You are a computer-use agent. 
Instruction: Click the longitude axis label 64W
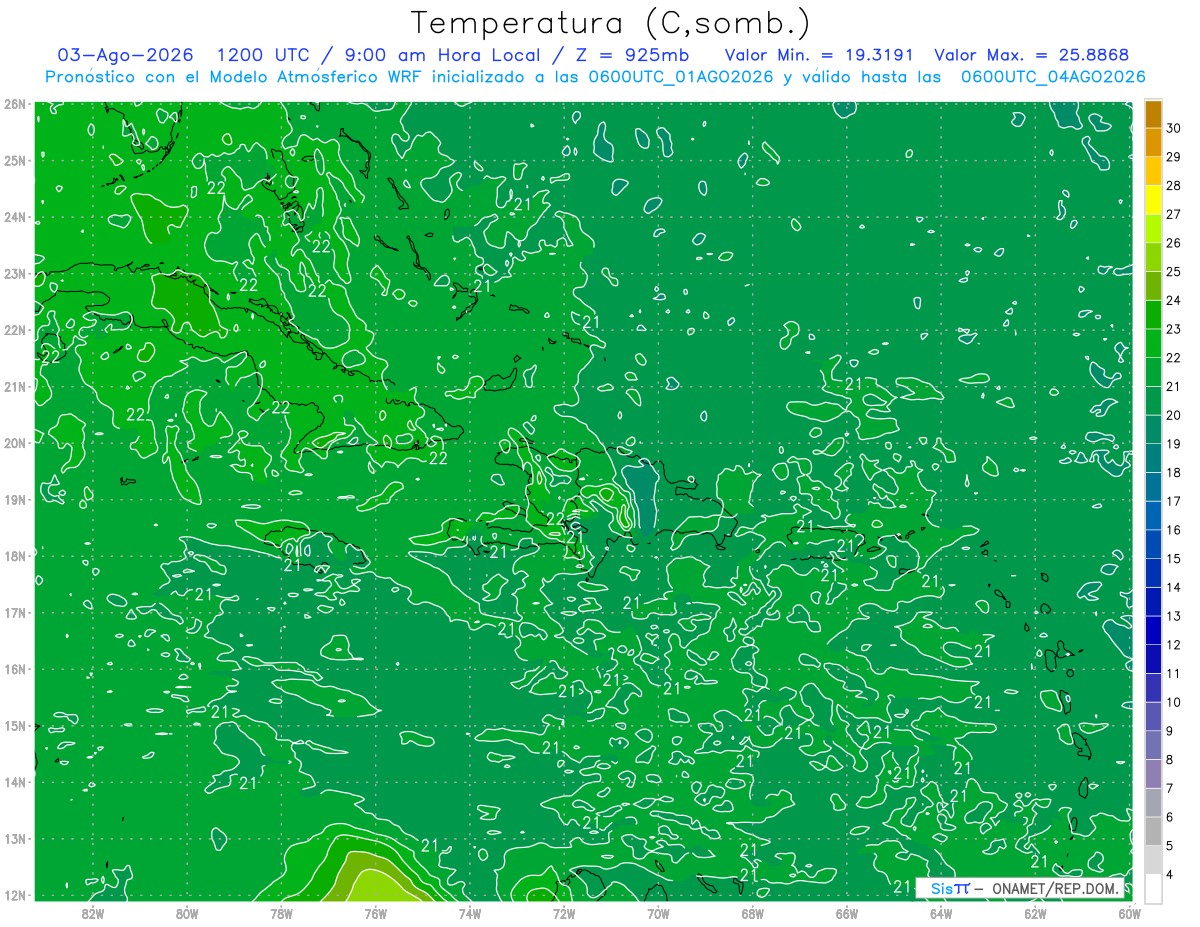pos(941,912)
